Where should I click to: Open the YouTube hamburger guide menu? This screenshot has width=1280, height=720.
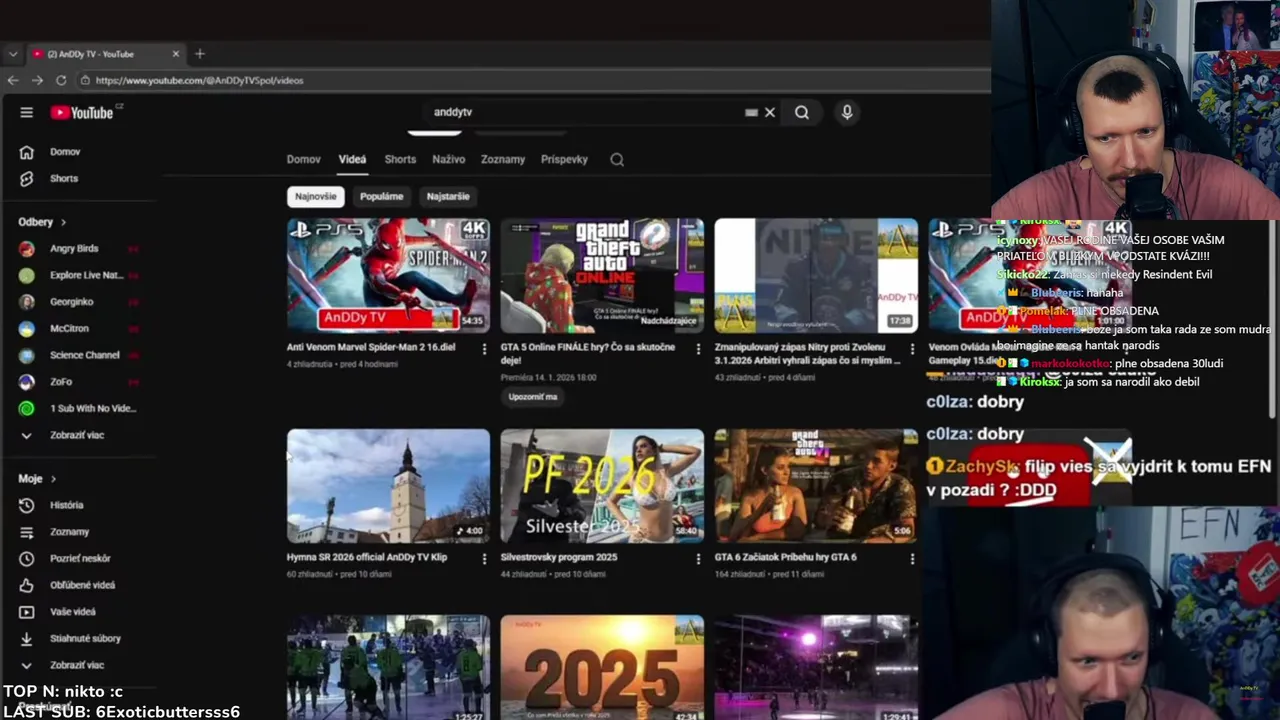coord(26,113)
